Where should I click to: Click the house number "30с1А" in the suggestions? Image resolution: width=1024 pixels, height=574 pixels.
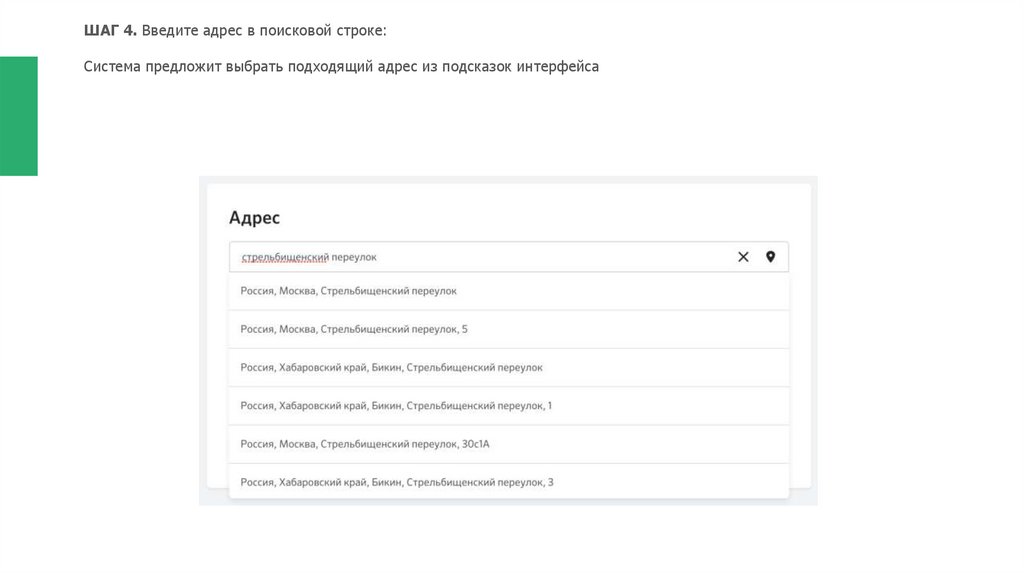pyautogui.click(x=474, y=443)
